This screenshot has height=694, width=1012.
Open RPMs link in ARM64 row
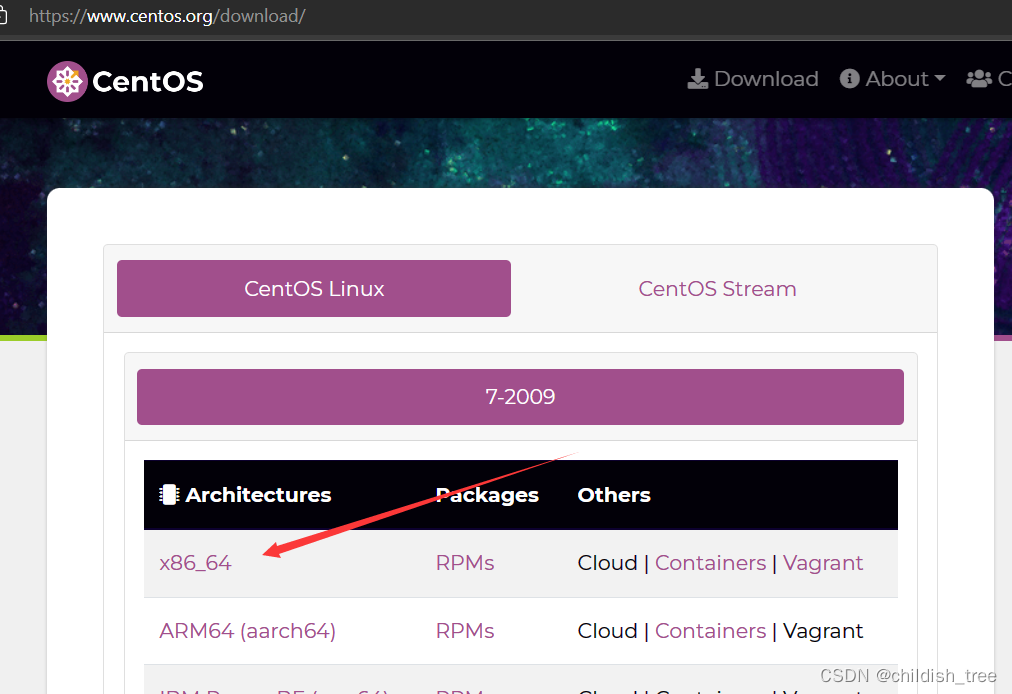pyautogui.click(x=465, y=631)
